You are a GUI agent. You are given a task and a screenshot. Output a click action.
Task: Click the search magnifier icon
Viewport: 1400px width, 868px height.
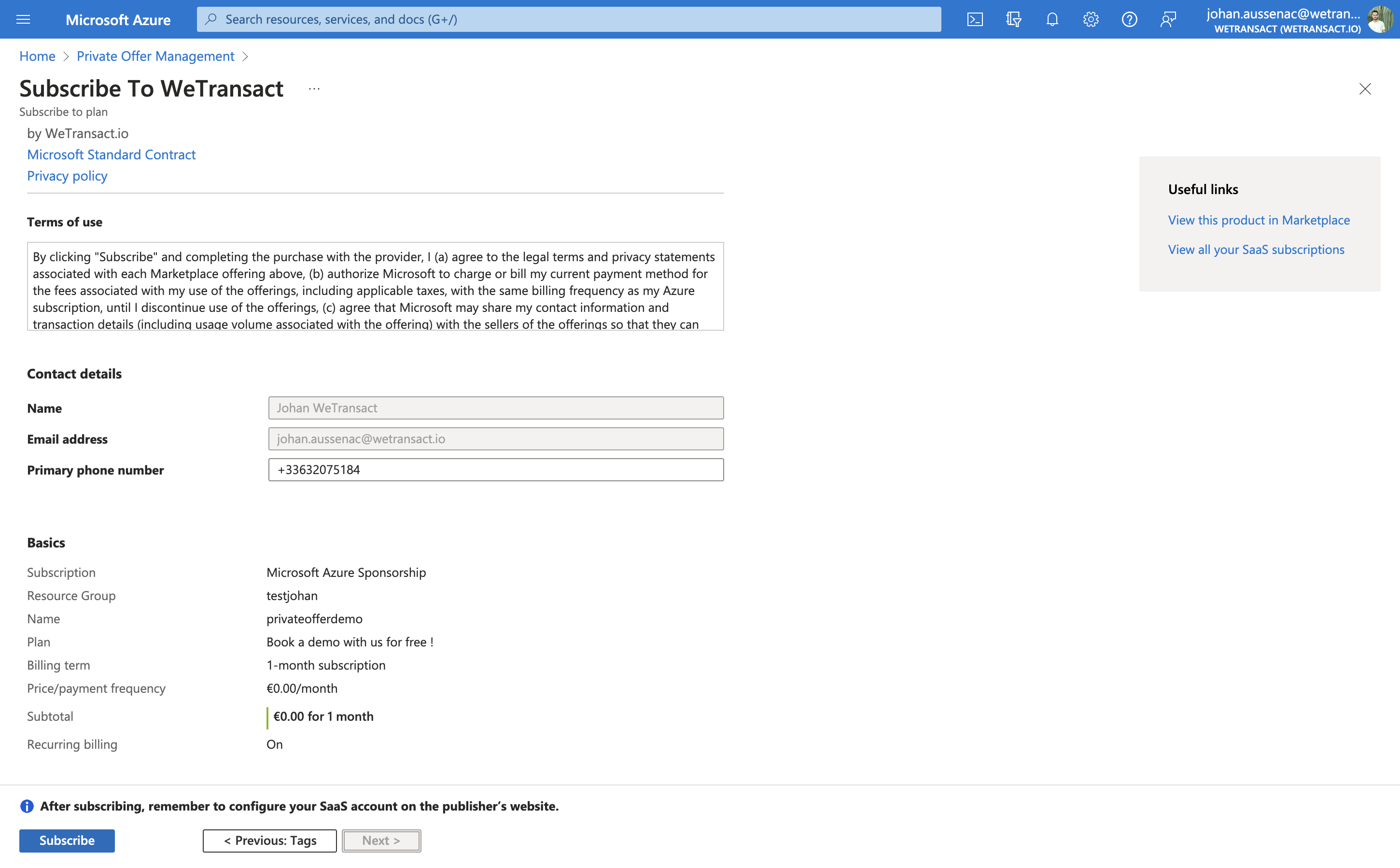pyautogui.click(x=210, y=19)
